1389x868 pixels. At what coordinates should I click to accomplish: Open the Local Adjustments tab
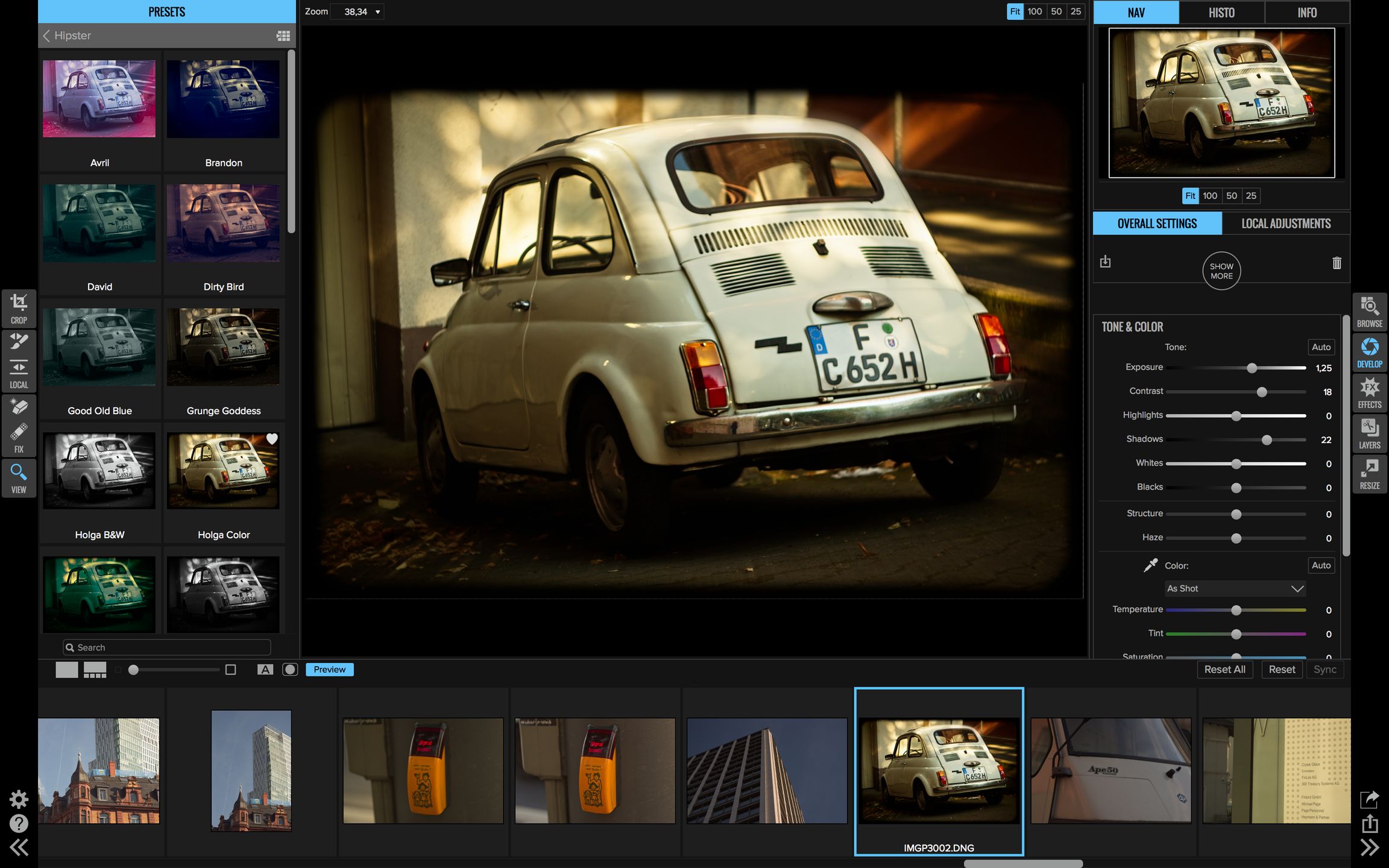coord(1285,224)
